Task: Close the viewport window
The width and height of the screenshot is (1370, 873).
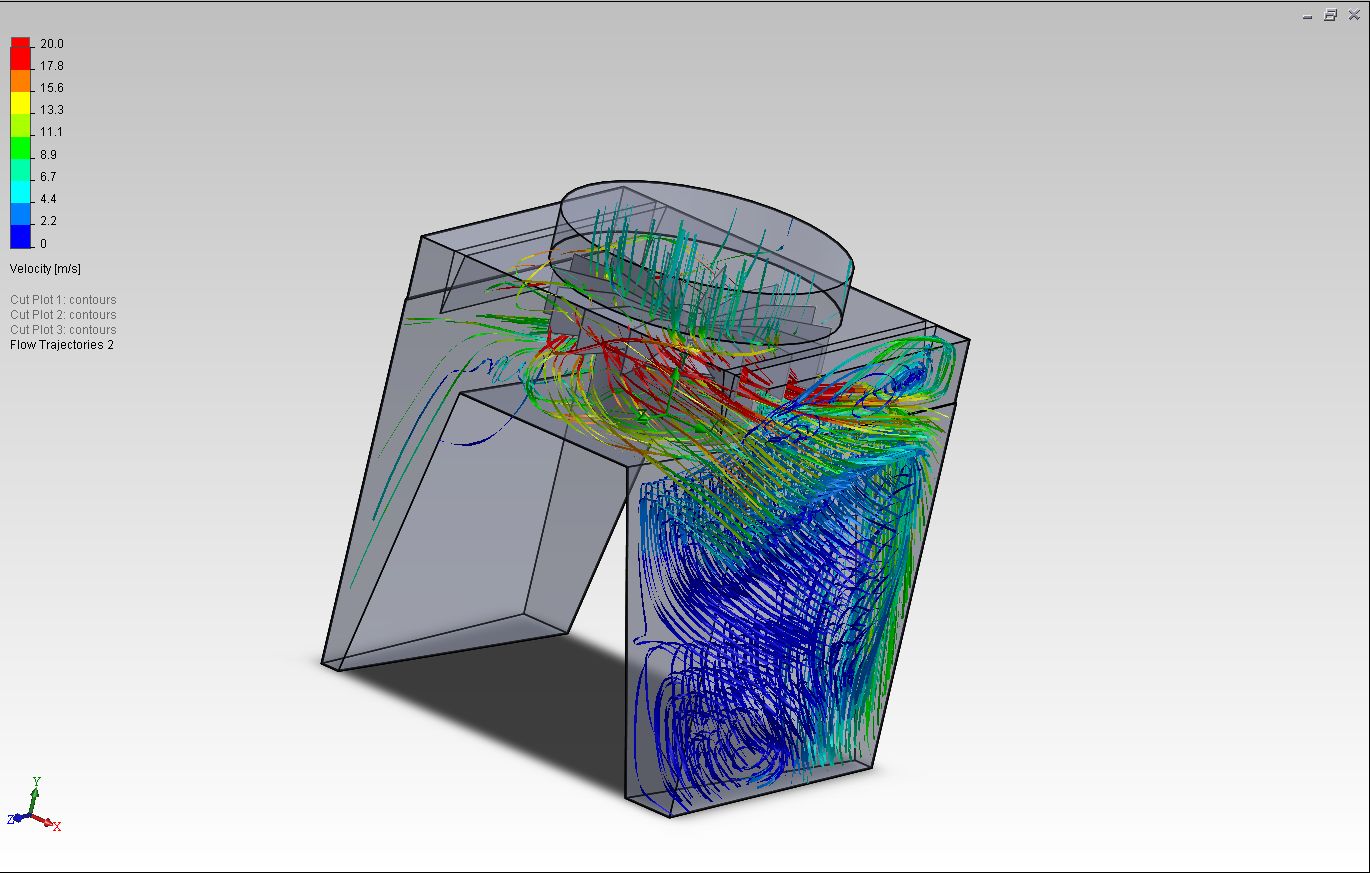Action: coord(1352,15)
